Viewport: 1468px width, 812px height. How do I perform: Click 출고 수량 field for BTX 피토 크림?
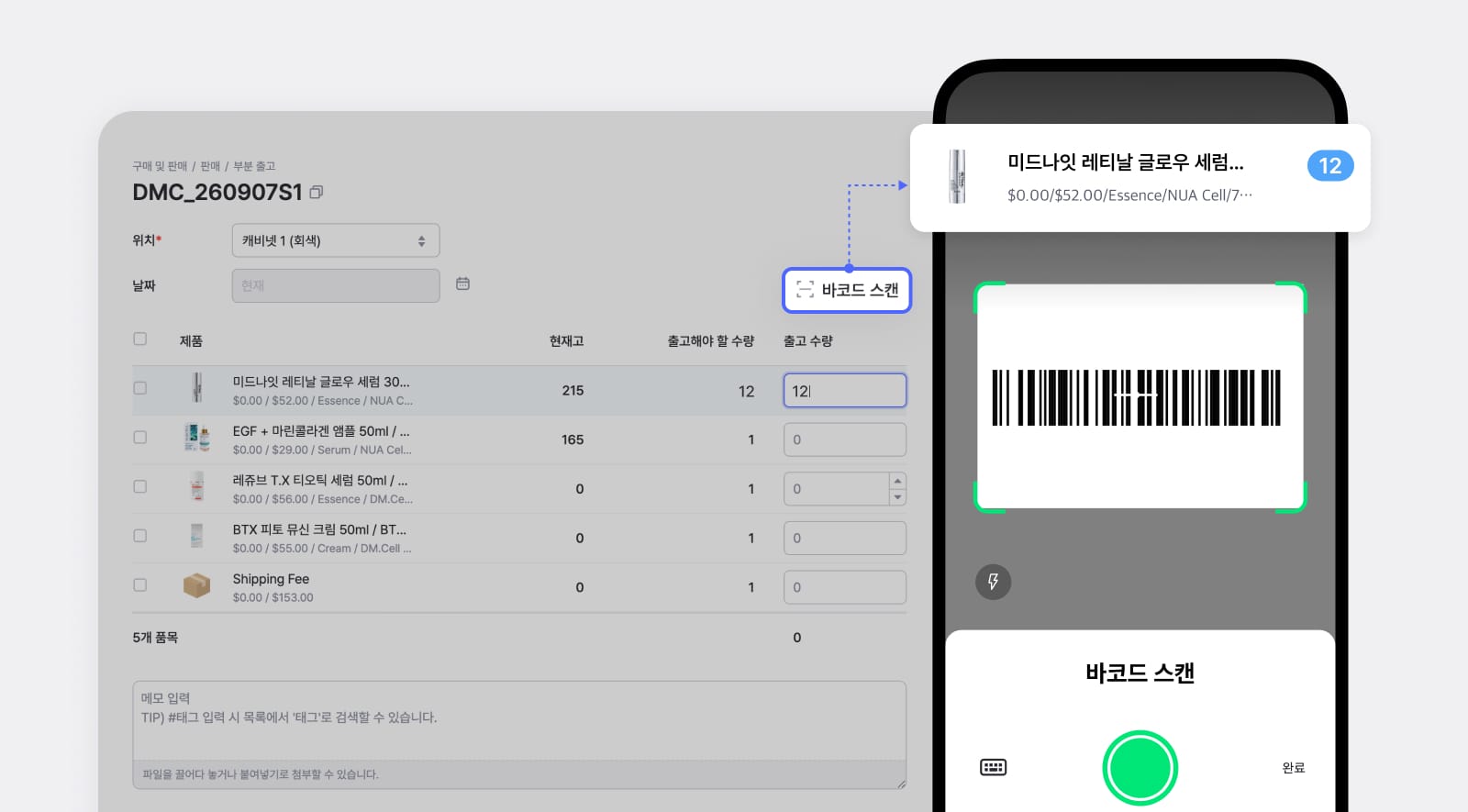845,538
